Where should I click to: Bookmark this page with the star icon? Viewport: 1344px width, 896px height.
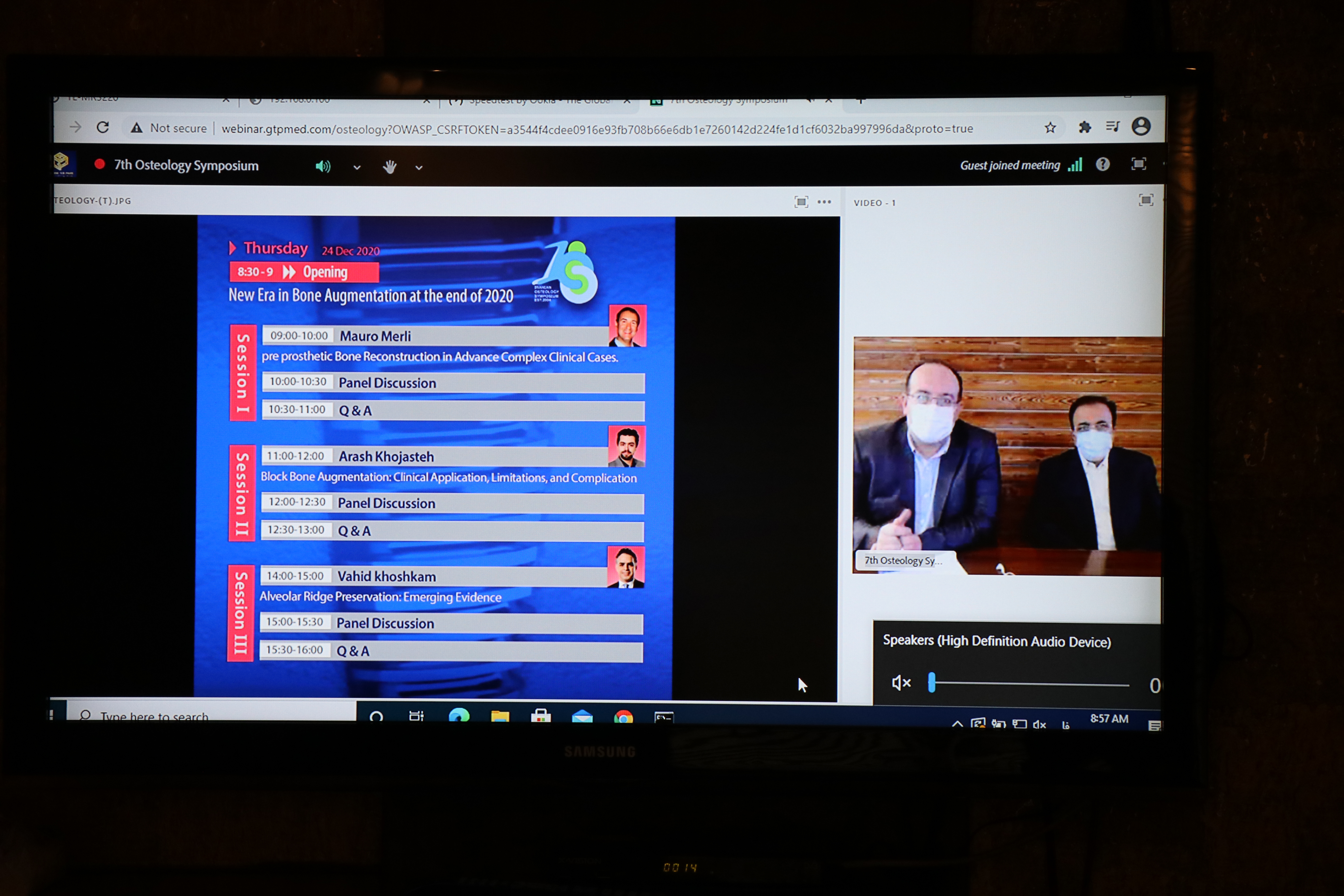click(1050, 127)
